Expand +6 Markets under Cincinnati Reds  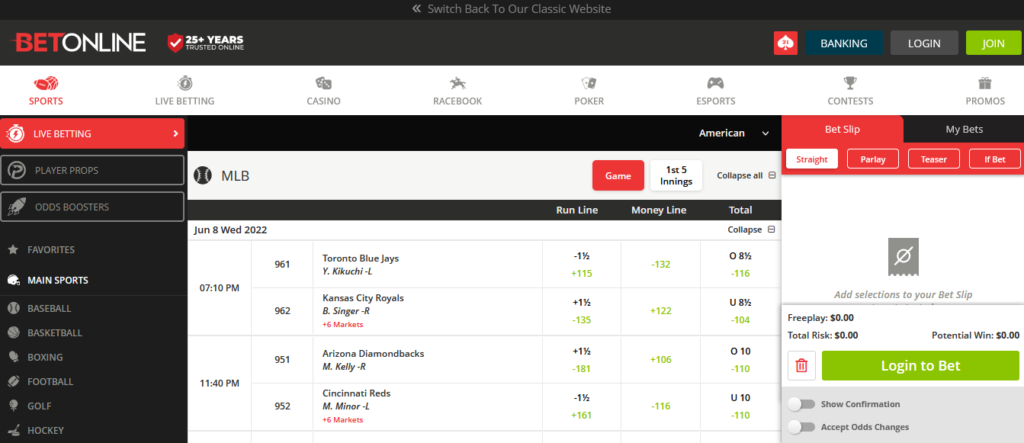pyautogui.click(x=343, y=420)
